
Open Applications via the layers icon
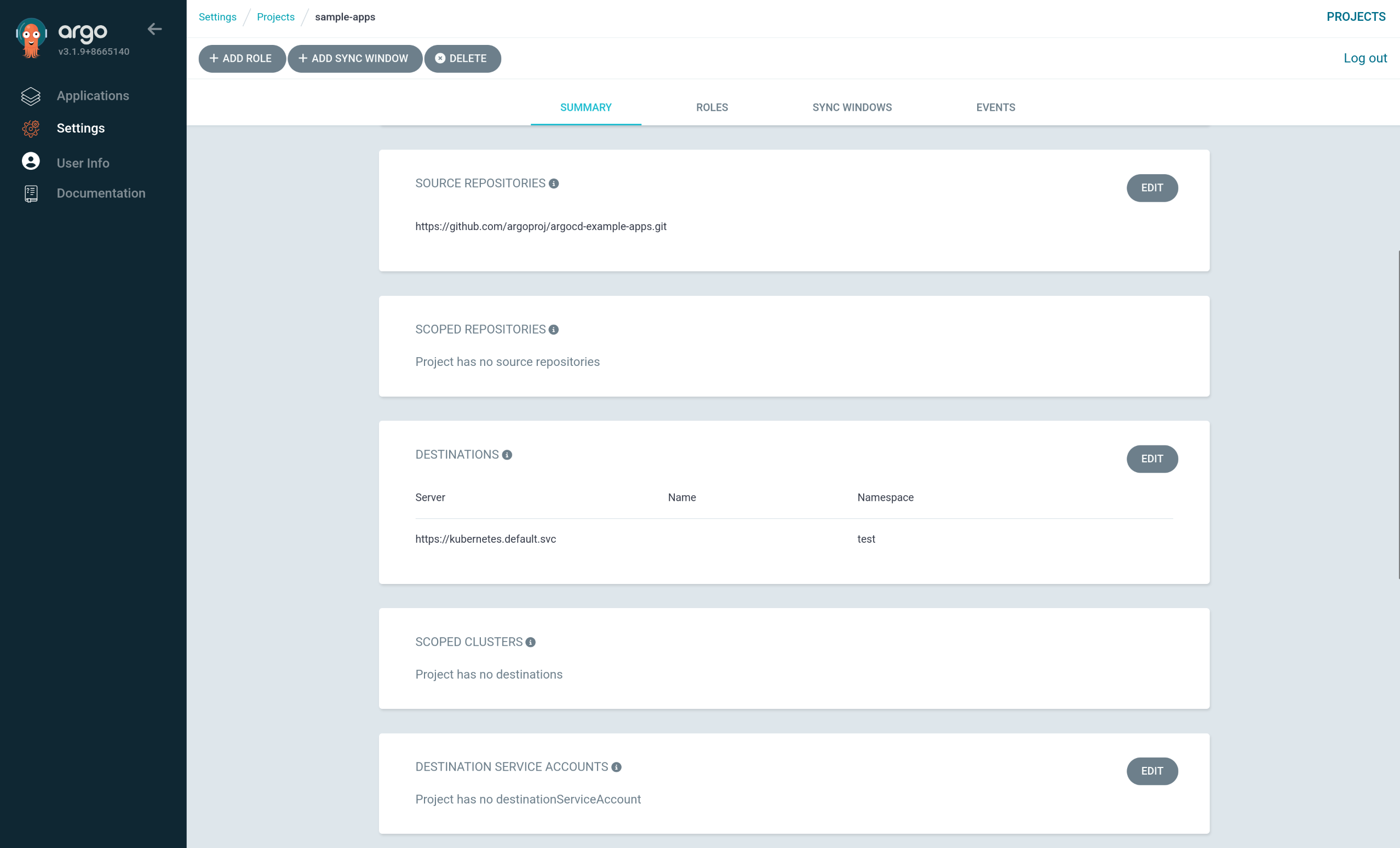(31, 96)
